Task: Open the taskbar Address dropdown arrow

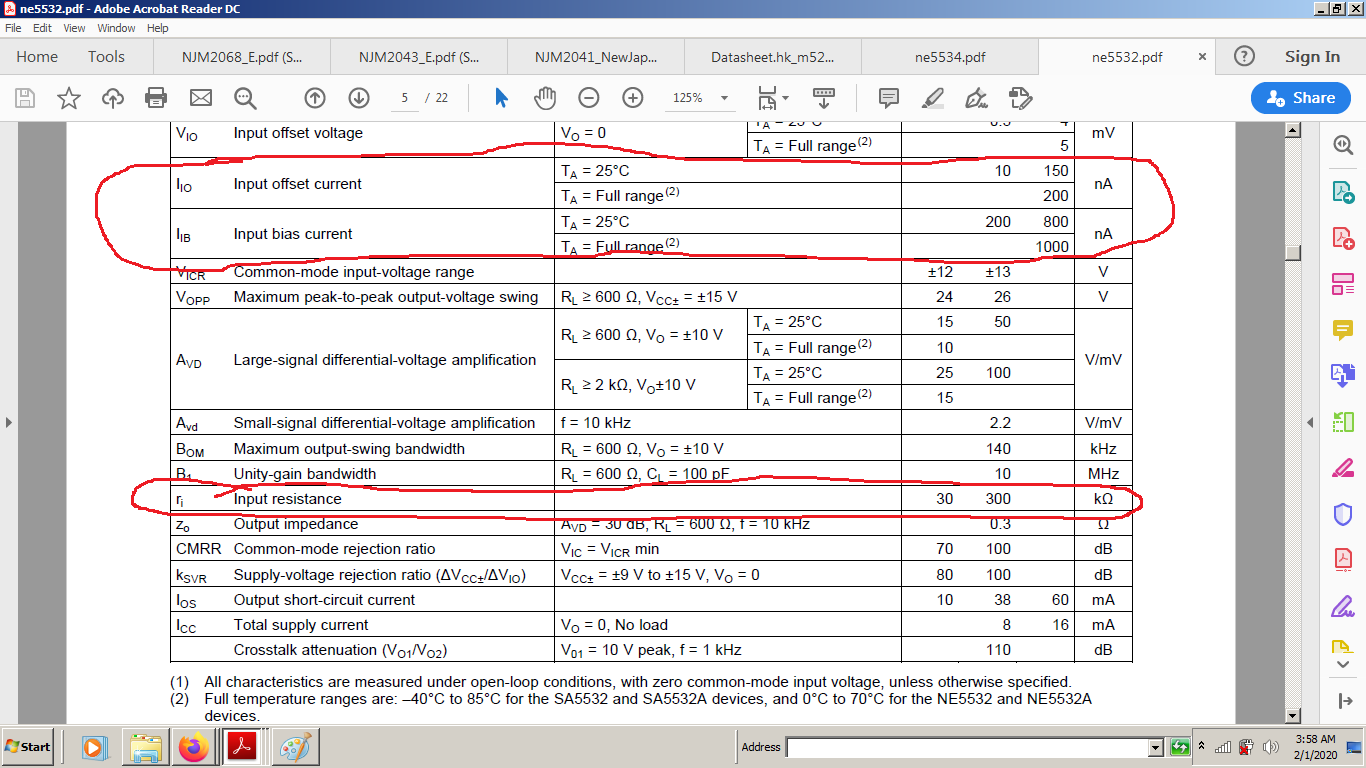Action: (x=1156, y=747)
